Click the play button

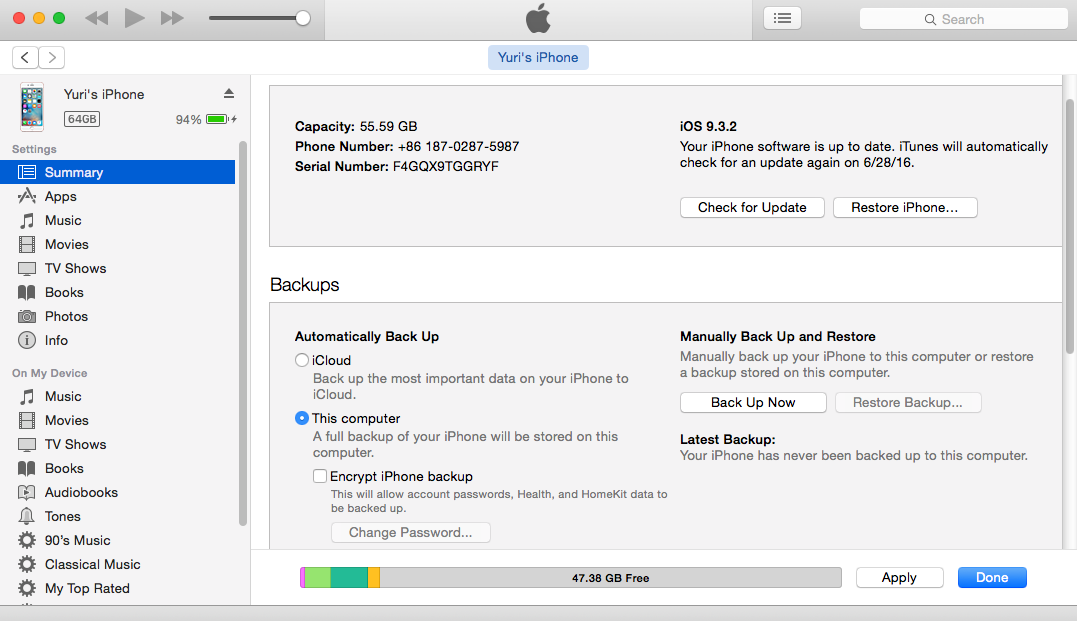(134, 19)
